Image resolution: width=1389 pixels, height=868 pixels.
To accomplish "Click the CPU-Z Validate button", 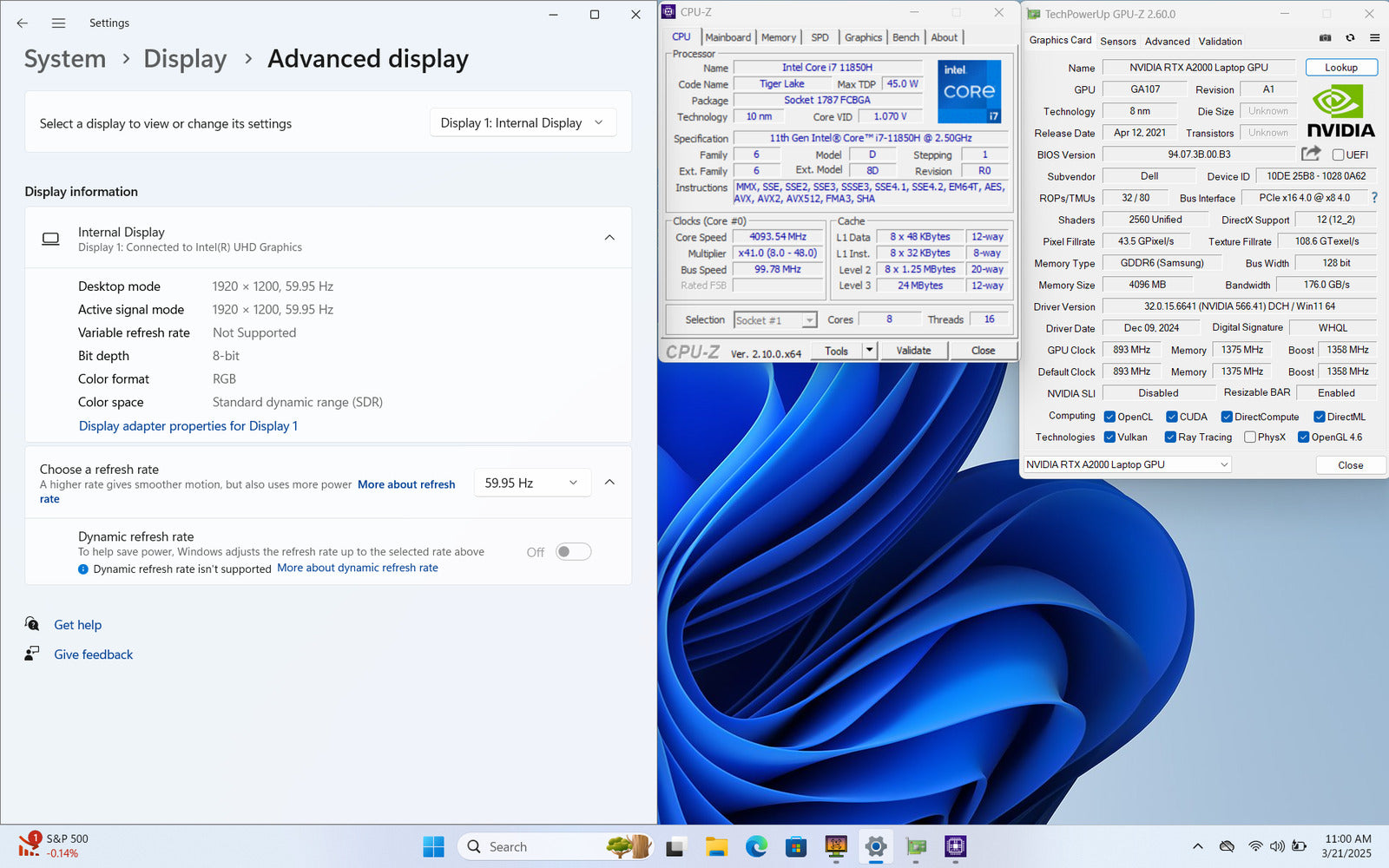I will tap(913, 350).
